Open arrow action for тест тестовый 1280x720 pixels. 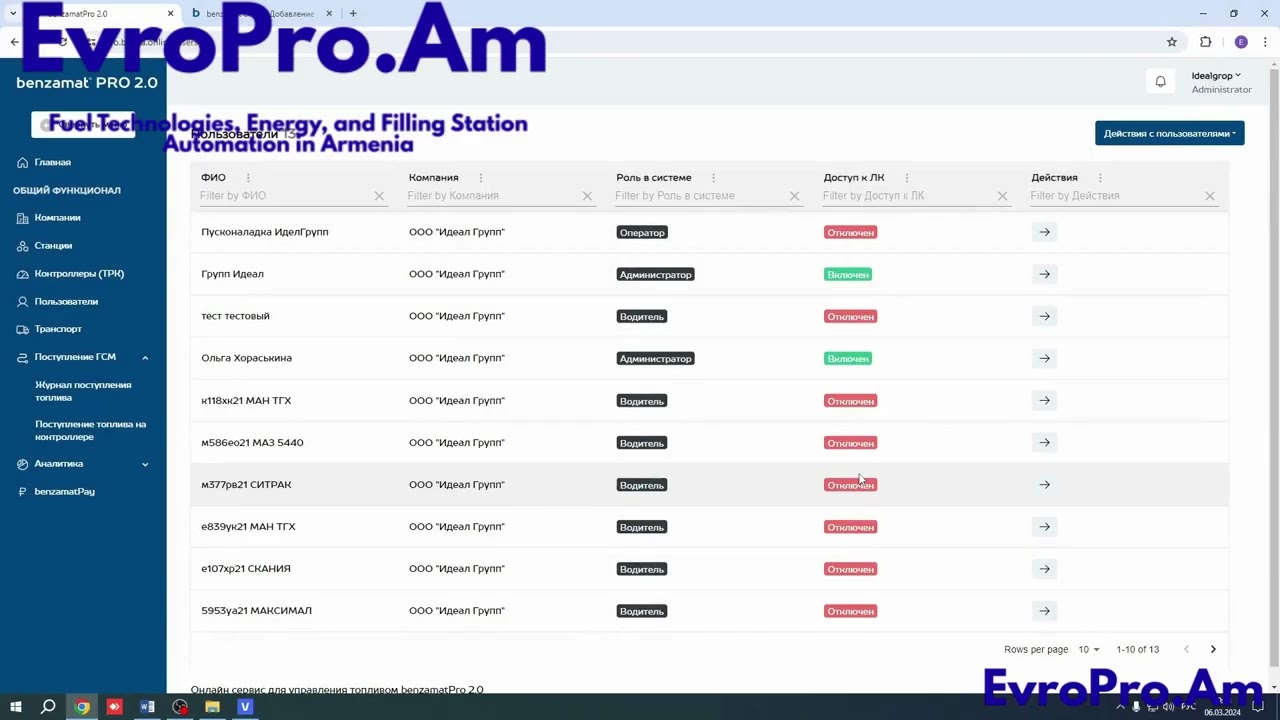1044,316
